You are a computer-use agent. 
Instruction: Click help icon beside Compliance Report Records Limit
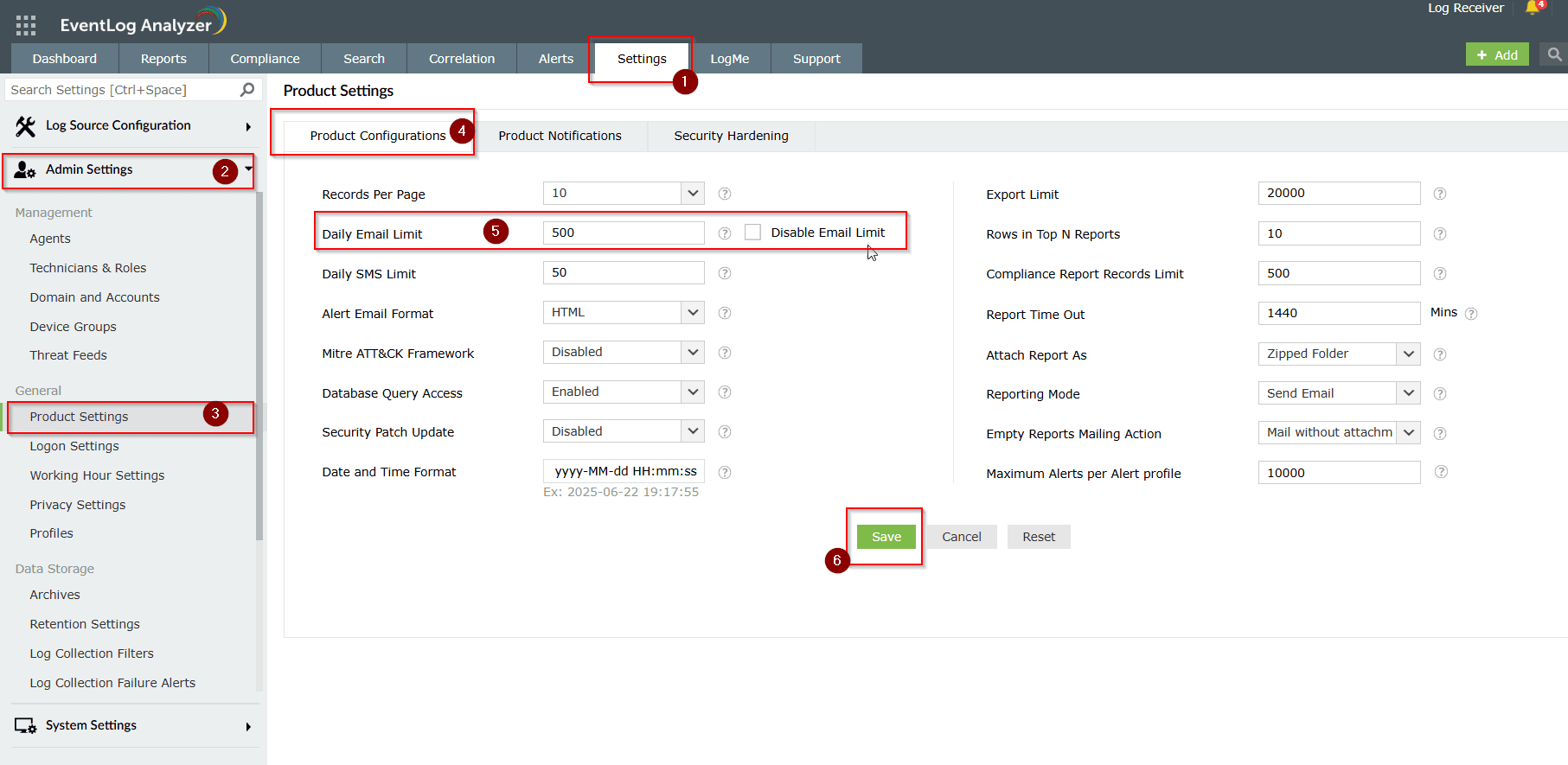tap(1440, 274)
